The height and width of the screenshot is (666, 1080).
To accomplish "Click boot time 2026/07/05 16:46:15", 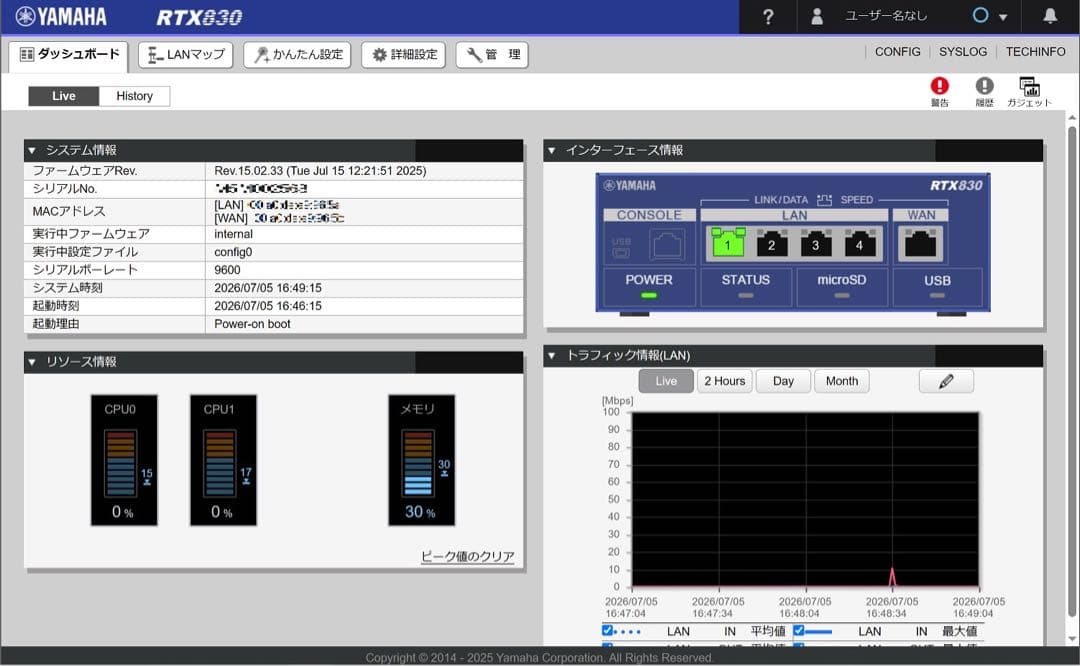I will [x=268, y=306].
